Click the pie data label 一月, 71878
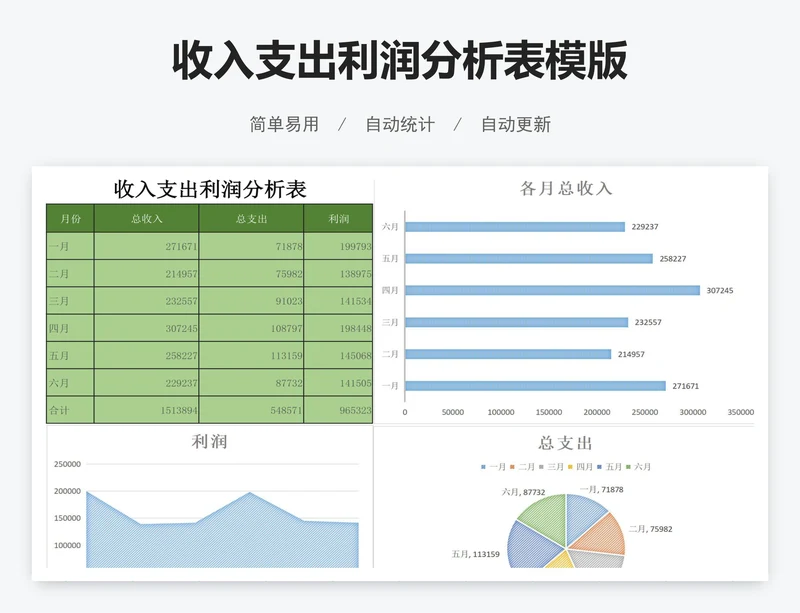This screenshot has height=613, width=800. [602, 489]
